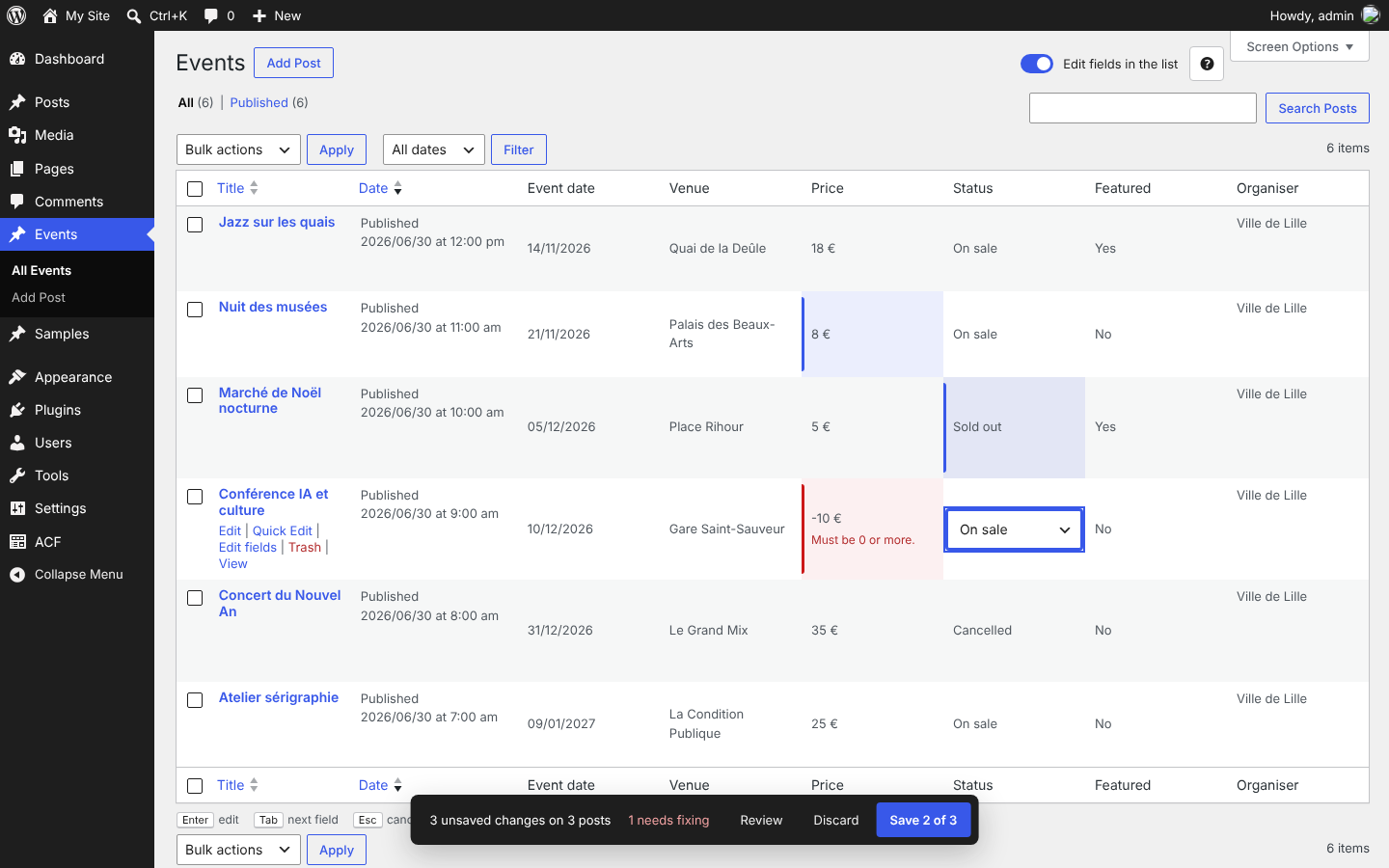Click the Appearance brush icon
1389x868 pixels.
point(17,377)
